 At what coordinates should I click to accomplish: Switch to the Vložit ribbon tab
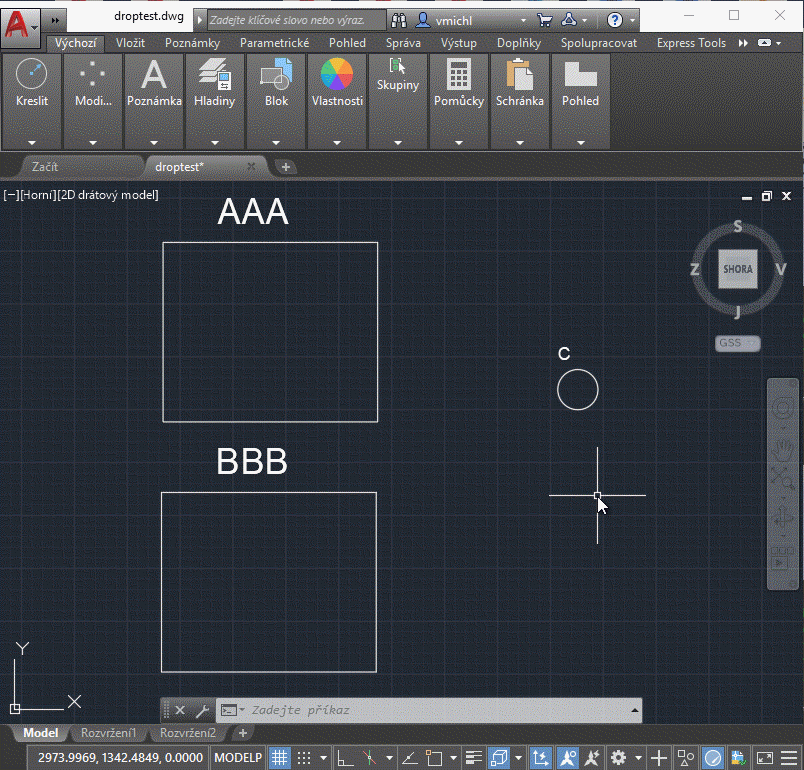pyautogui.click(x=130, y=43)
